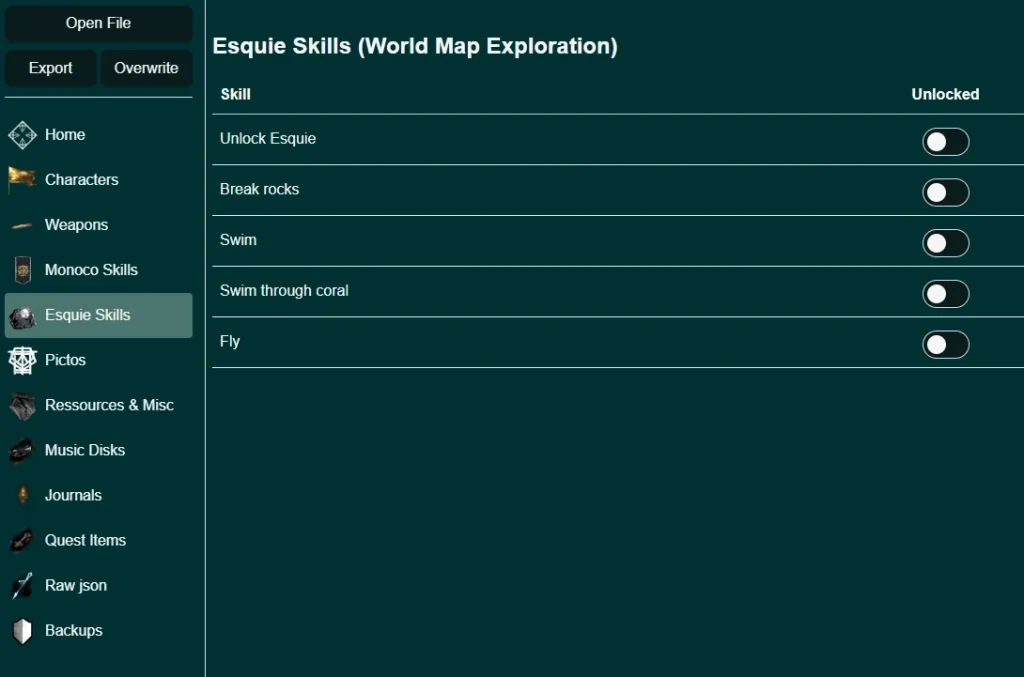Click the Raw json pen icon
The width and height of the screenshot is (1024, 677).
click(22, 586)
